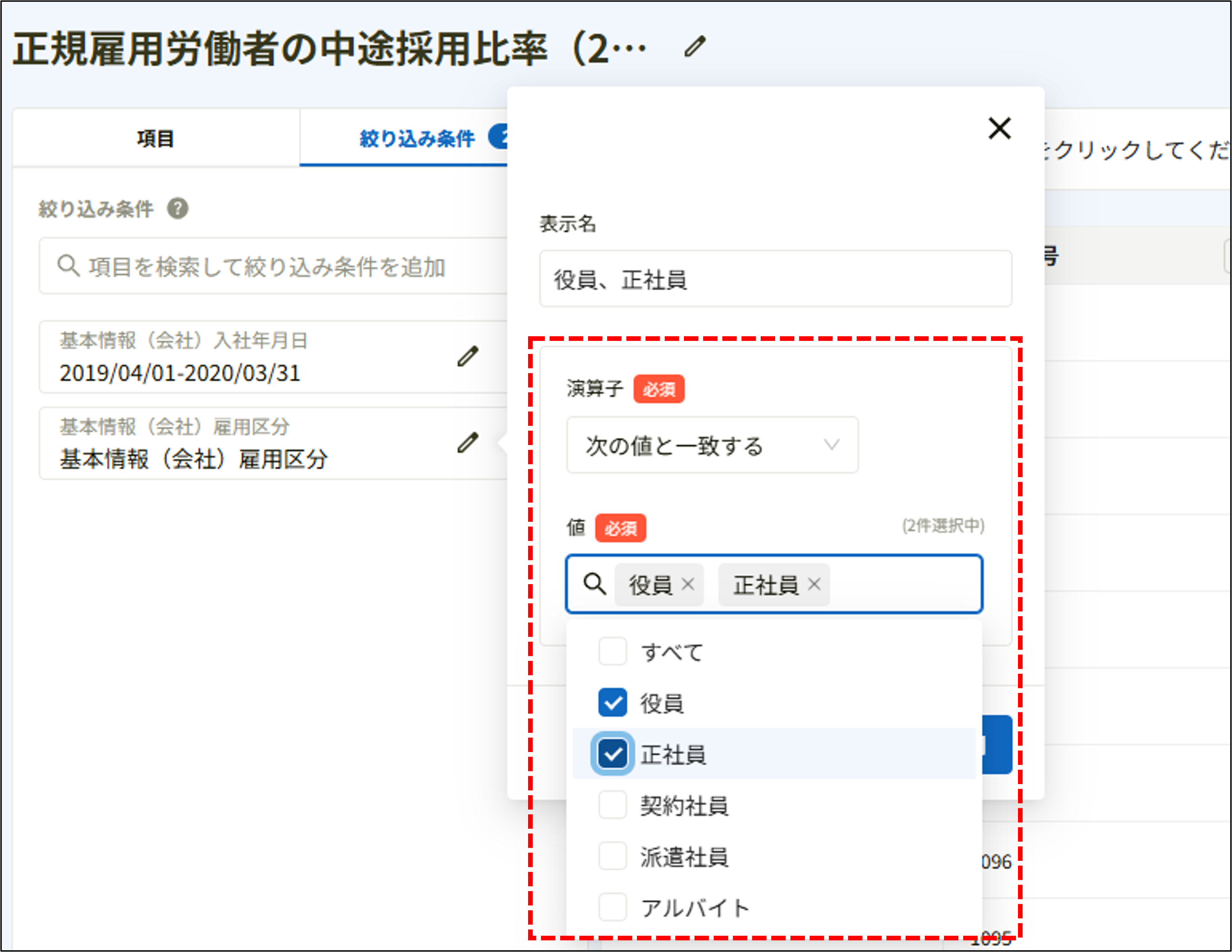Enable the アルバイト checkbox
1232x952 pixels.
pos(613,907)
